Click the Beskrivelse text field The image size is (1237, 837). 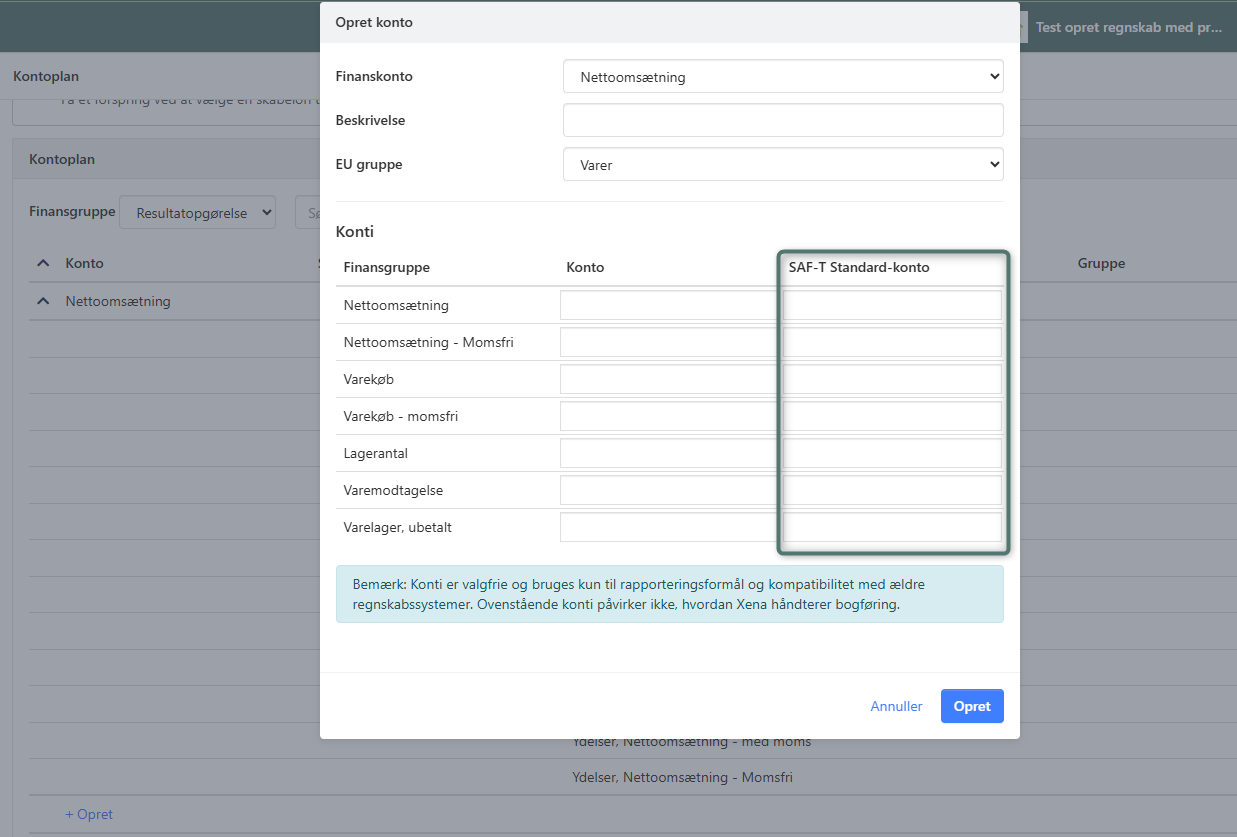point(783,120)
